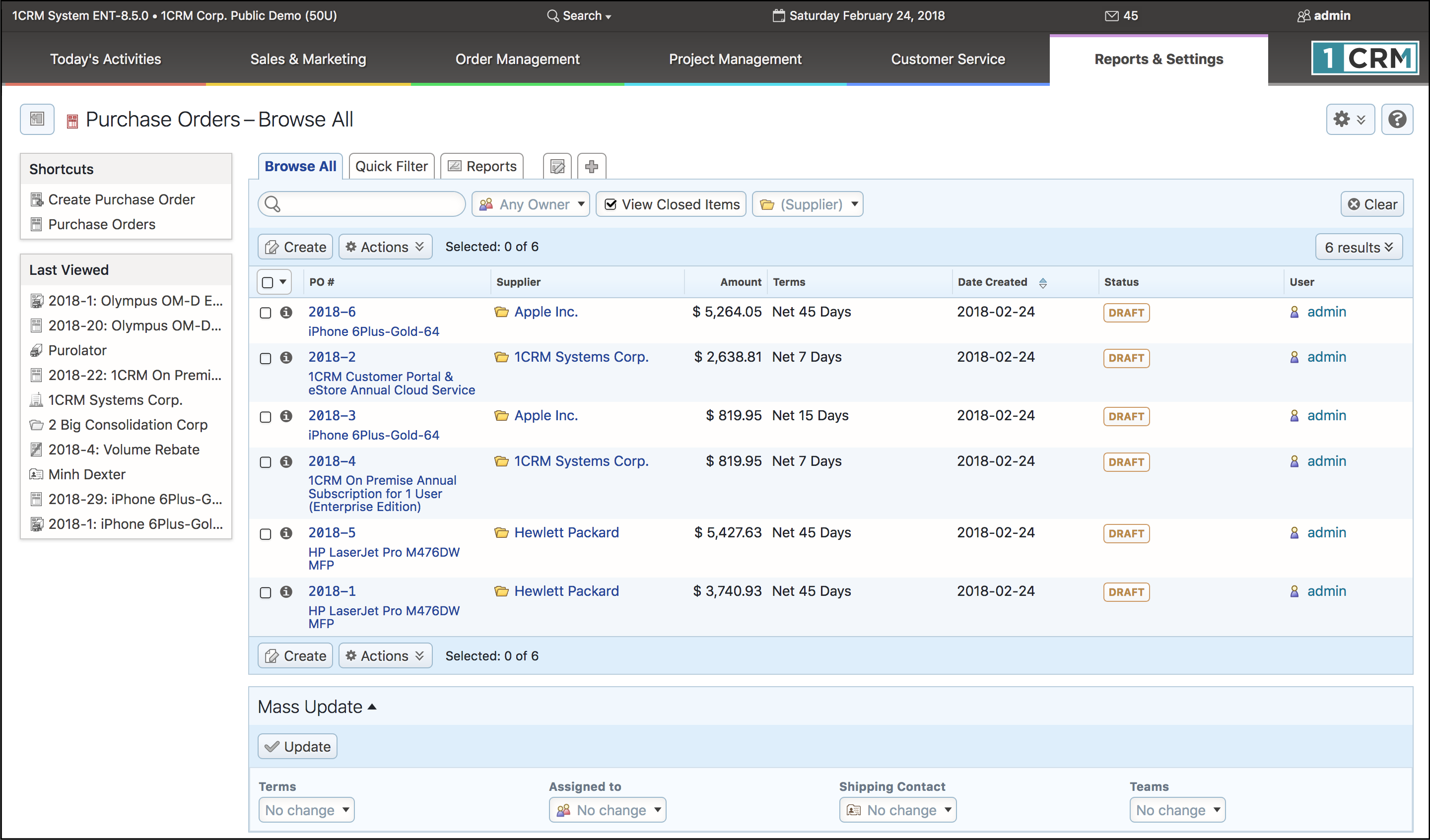Check the box for PO 2018–6
1430x840 pixels.
(x=265, y=313)
